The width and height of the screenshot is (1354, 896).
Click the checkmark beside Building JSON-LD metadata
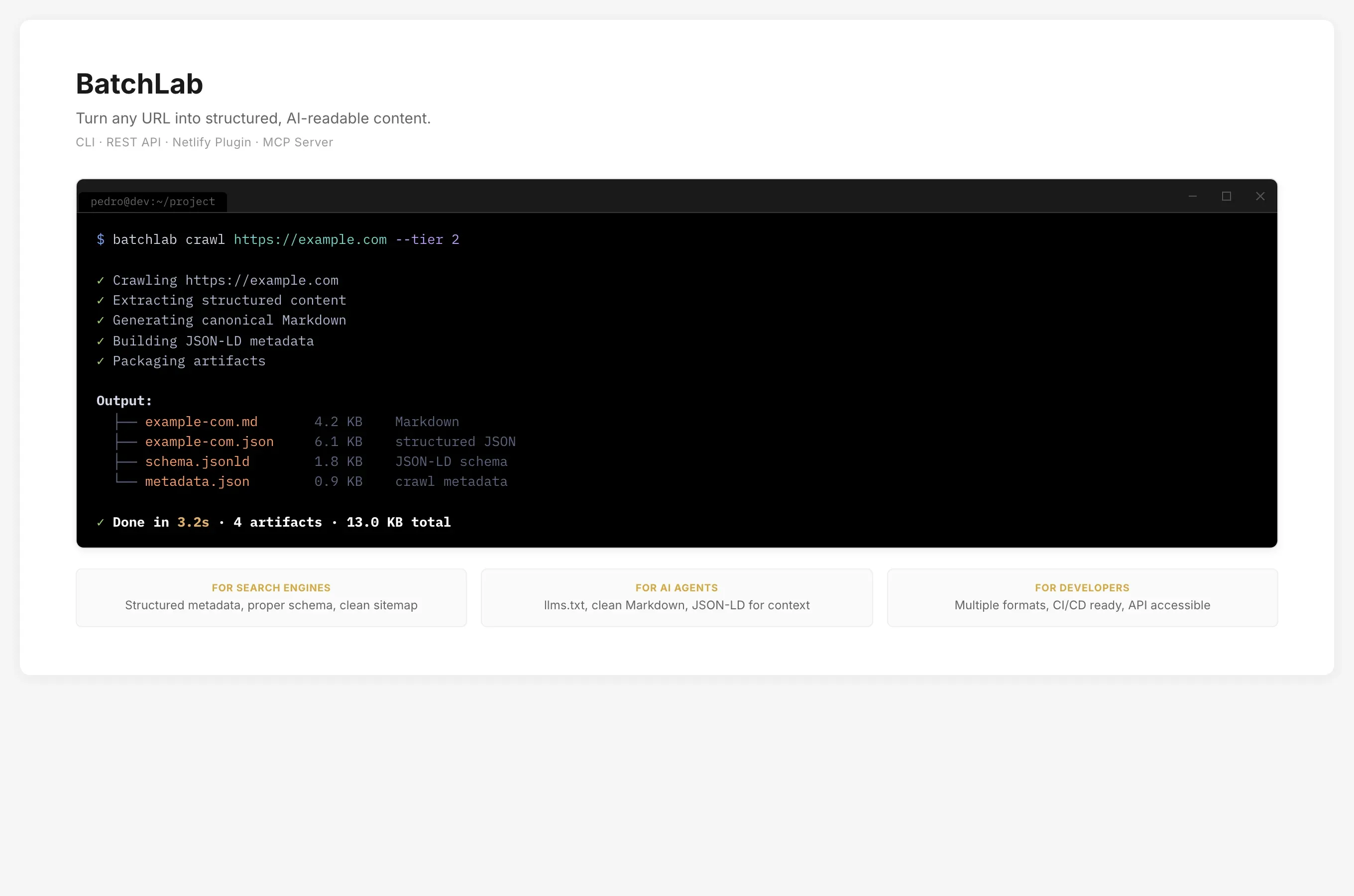point(101,340)
